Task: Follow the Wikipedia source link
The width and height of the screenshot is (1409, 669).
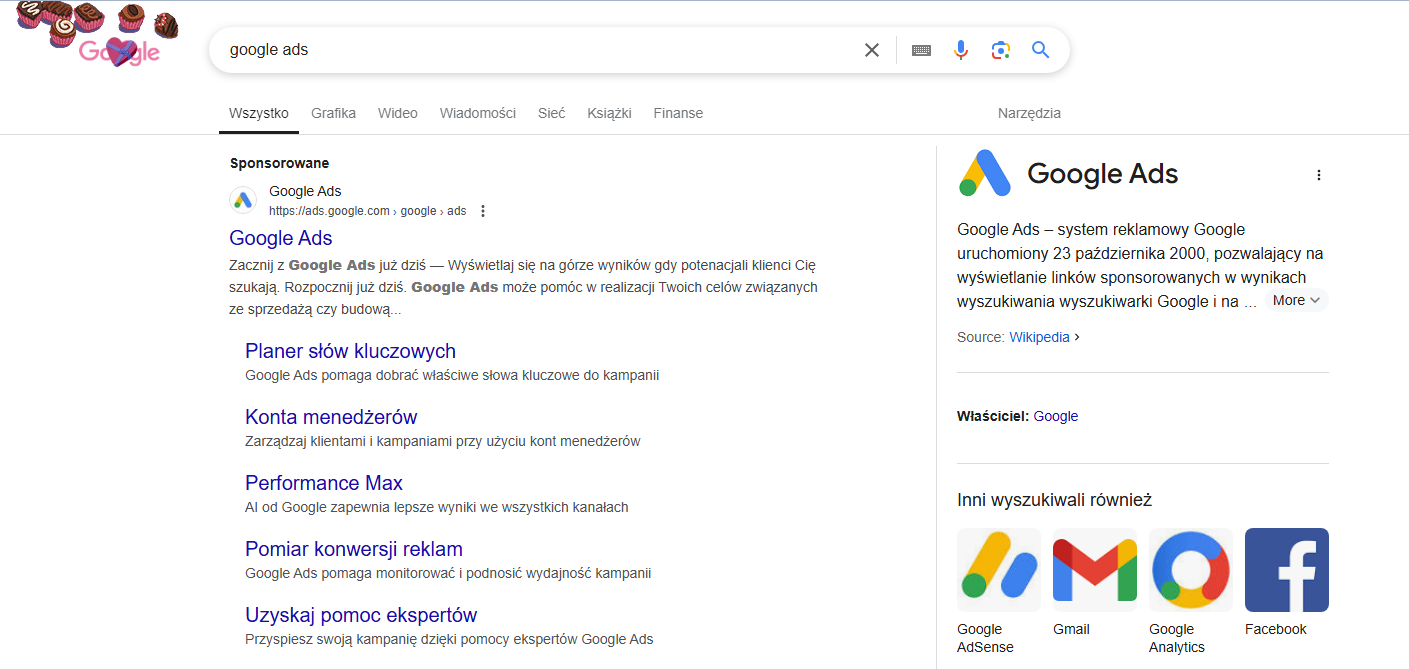Action: tap(1039, 337)
